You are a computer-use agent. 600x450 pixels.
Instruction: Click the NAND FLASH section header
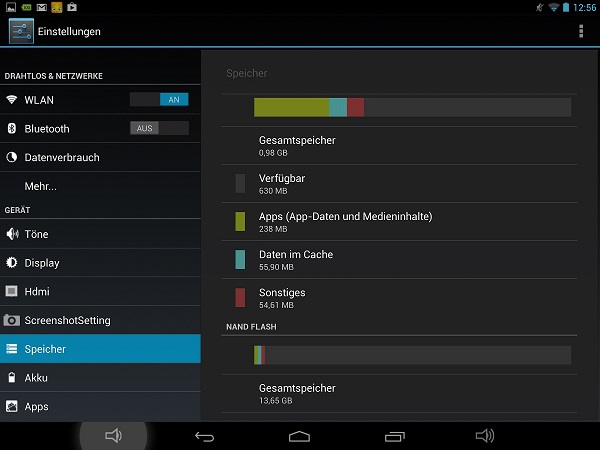point(251,327)
